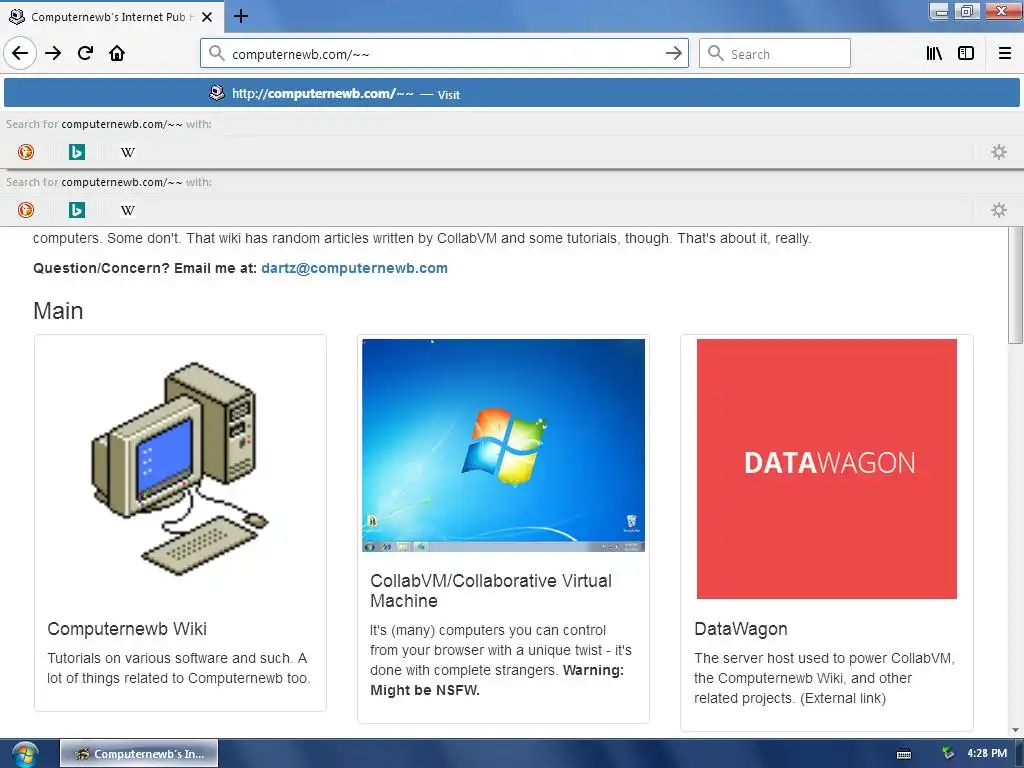Open the DataWagon card title
1024x768 pixels.
pos(741,628)
